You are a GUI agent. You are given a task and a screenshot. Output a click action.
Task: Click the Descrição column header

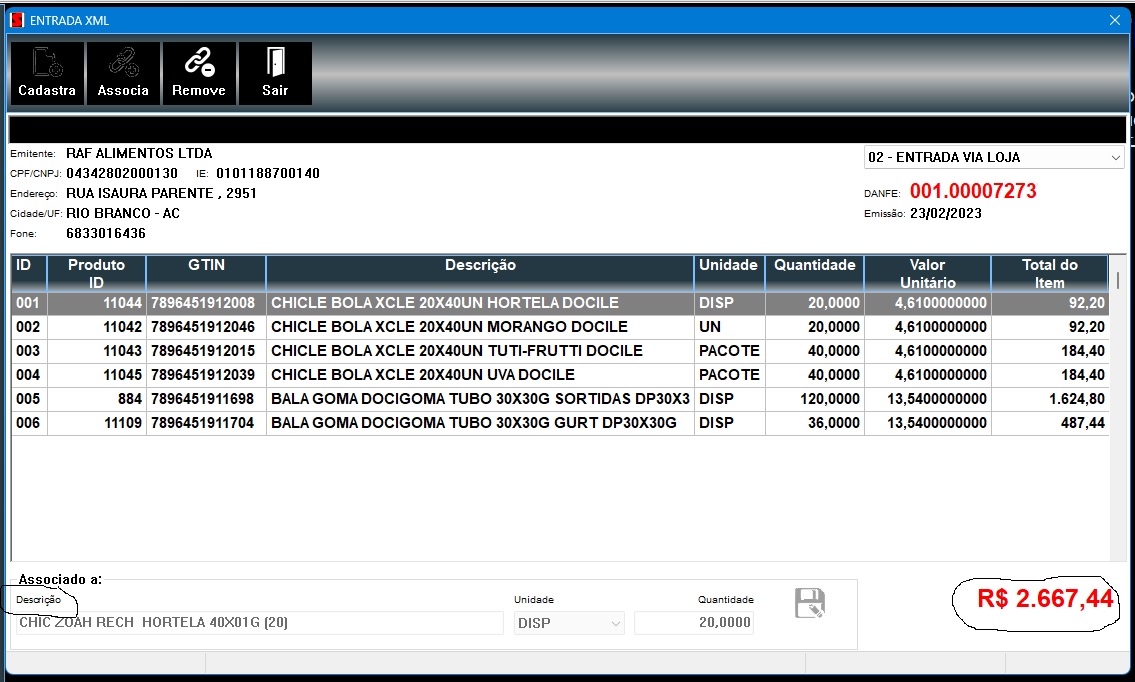(x=480, y=266)
